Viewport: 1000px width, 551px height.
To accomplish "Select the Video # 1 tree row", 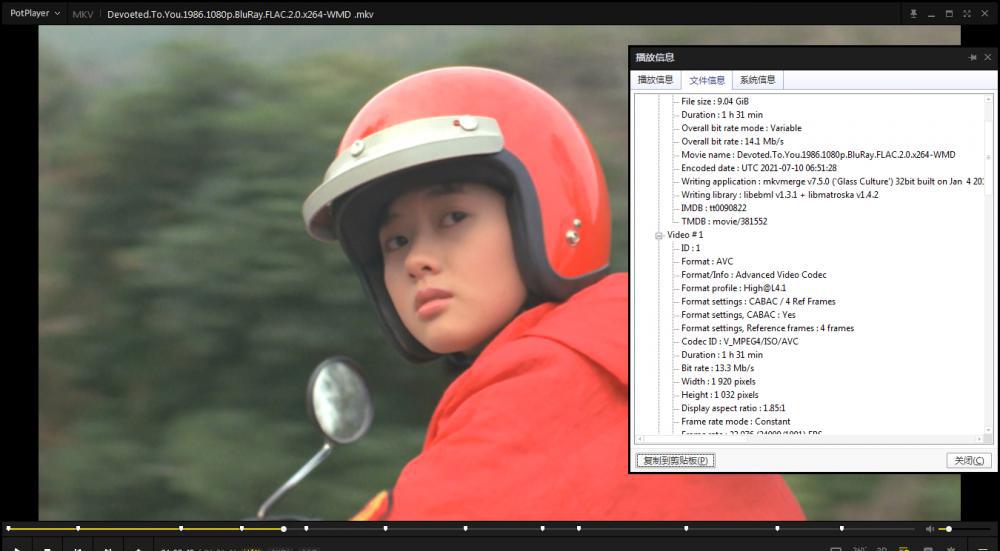I will point(685,235).
